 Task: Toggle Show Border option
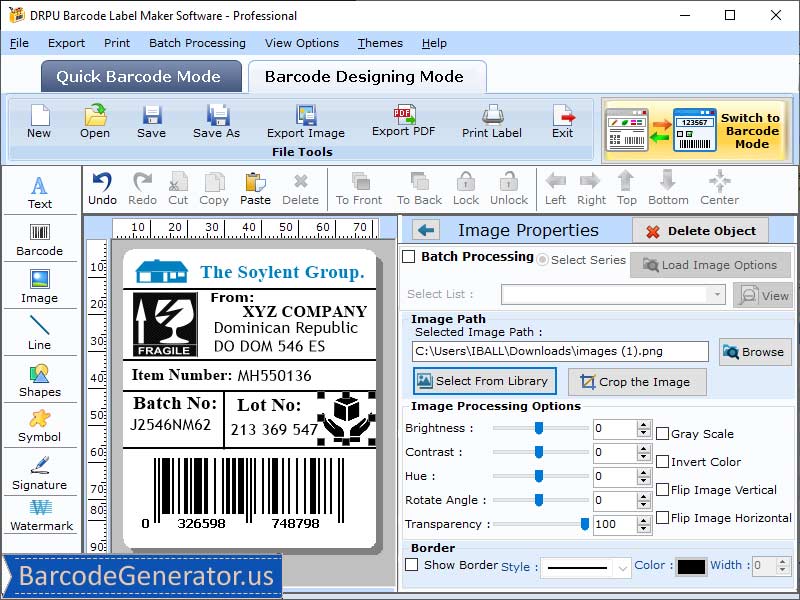pyautogui.click(x=412, y=565)
